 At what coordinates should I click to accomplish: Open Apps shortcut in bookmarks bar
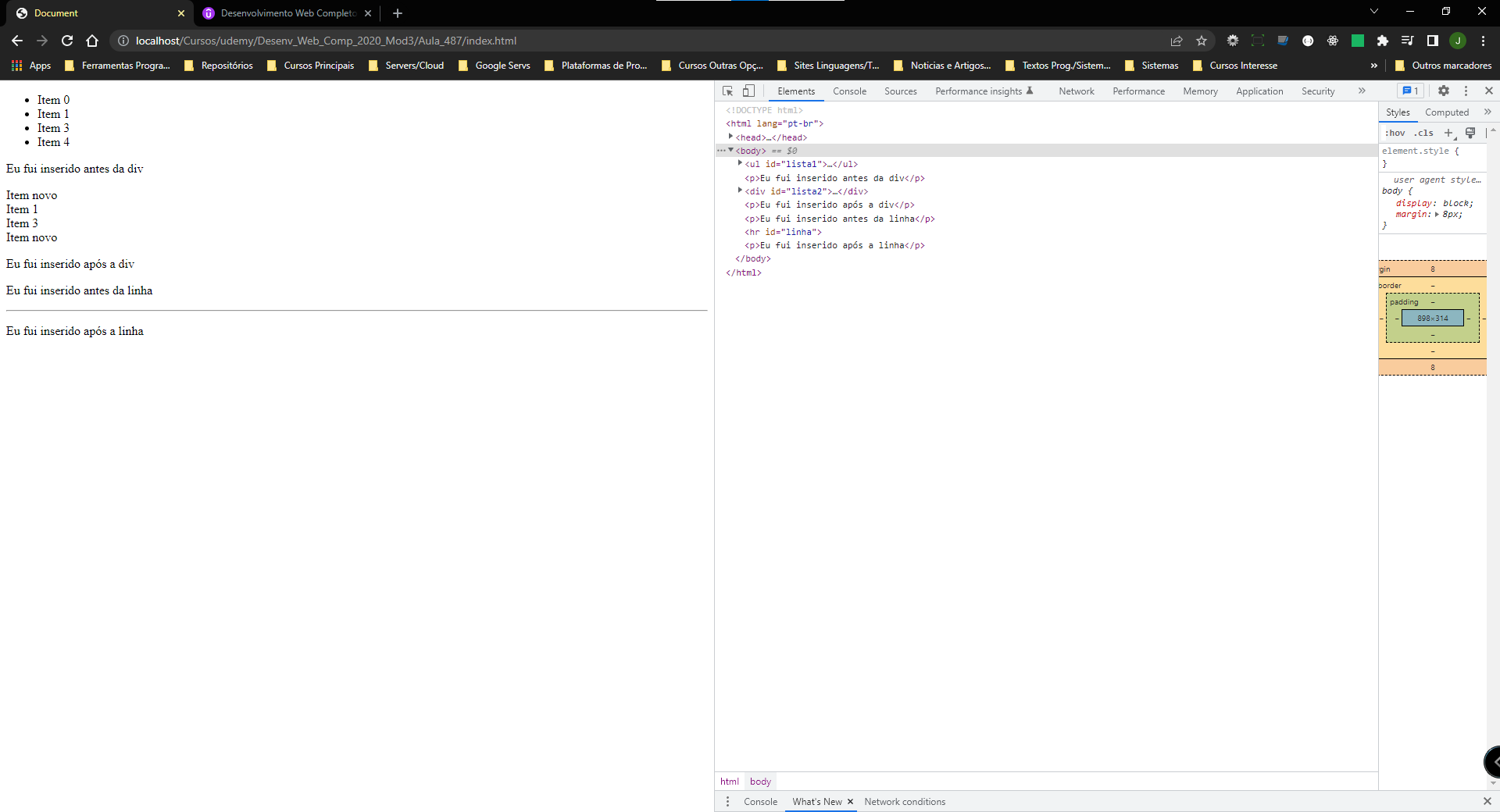(31, 66)
